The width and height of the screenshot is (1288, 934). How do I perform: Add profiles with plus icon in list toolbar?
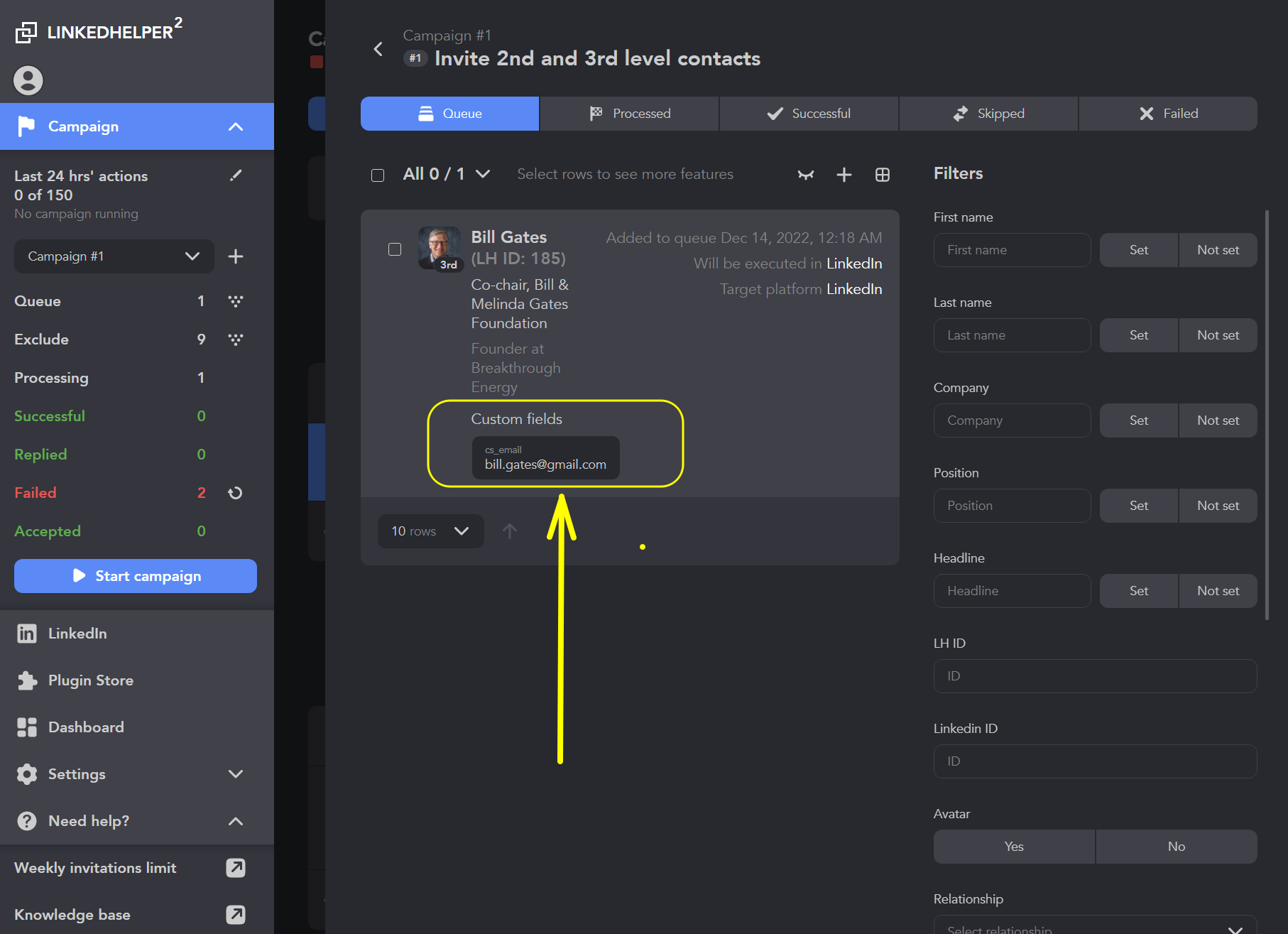[844, 175]
